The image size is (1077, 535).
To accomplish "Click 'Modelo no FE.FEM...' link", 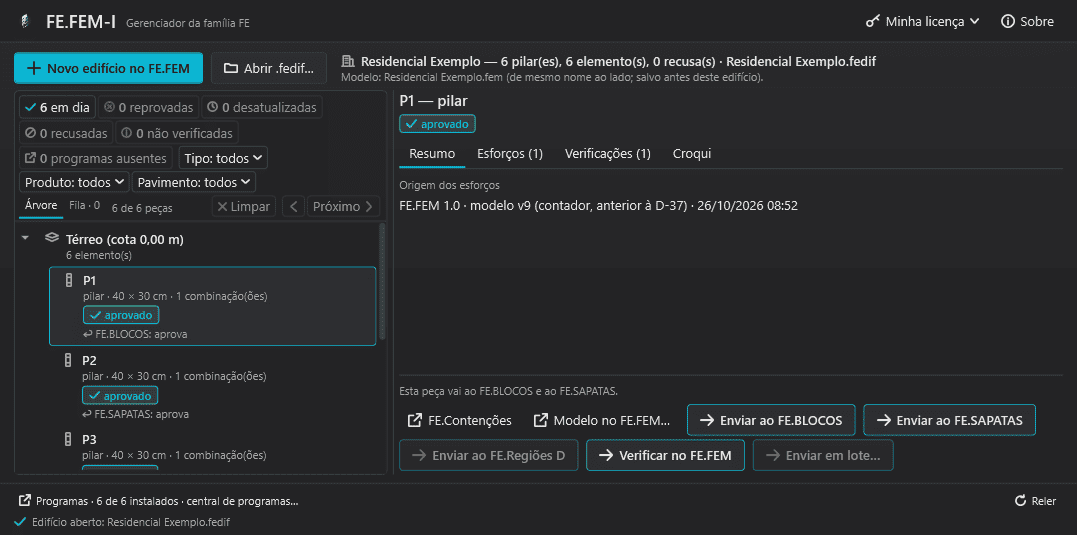I will tap(602, 420).
